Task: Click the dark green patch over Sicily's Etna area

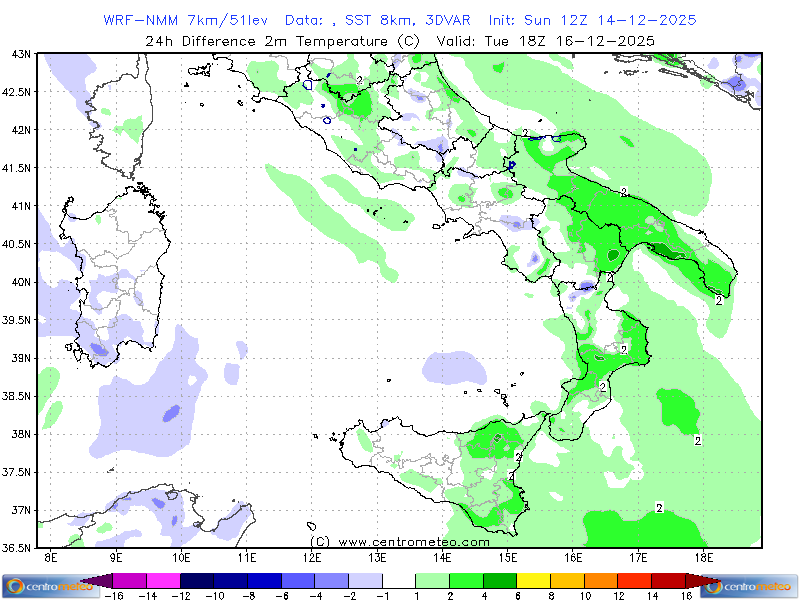Action: coord(497,436)
